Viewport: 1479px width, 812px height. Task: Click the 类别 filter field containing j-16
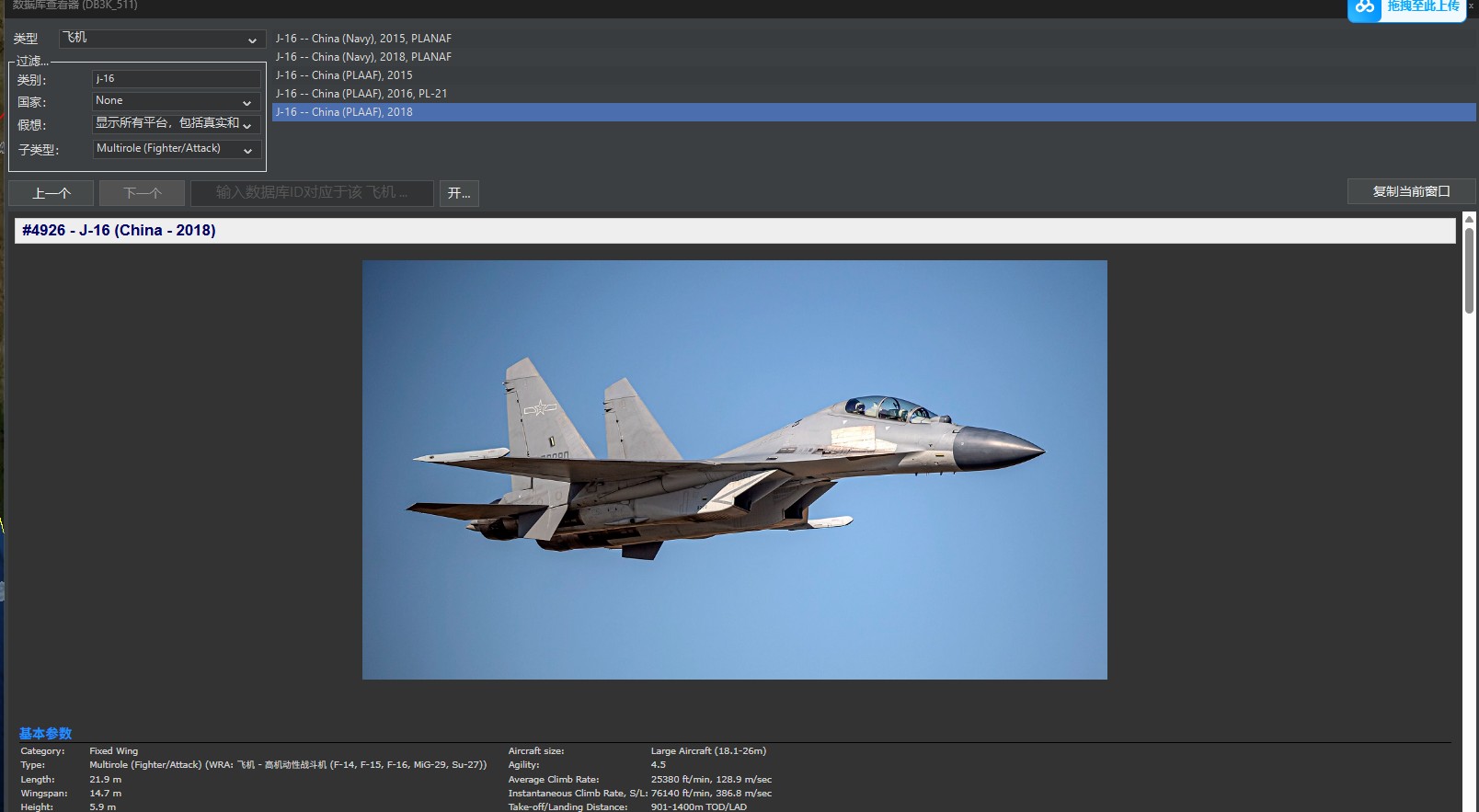click(176, 79)
